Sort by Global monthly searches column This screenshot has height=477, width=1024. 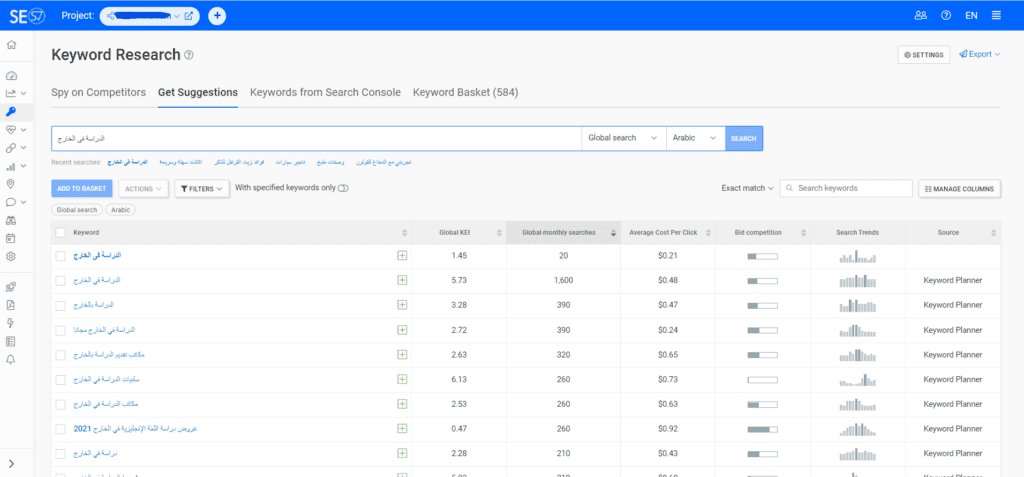(563, 233)
